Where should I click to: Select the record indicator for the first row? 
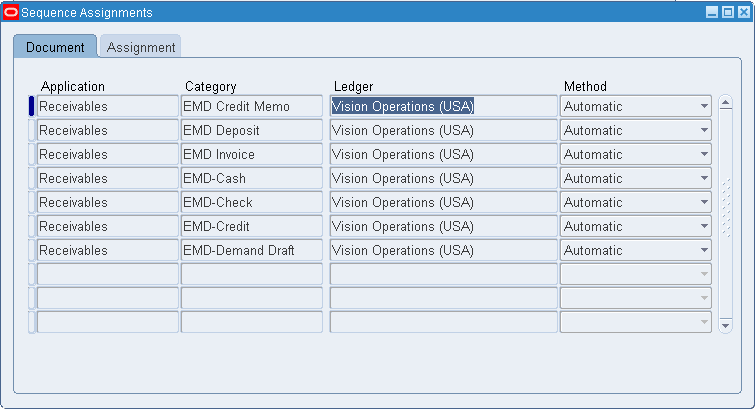tap(31, 106)
